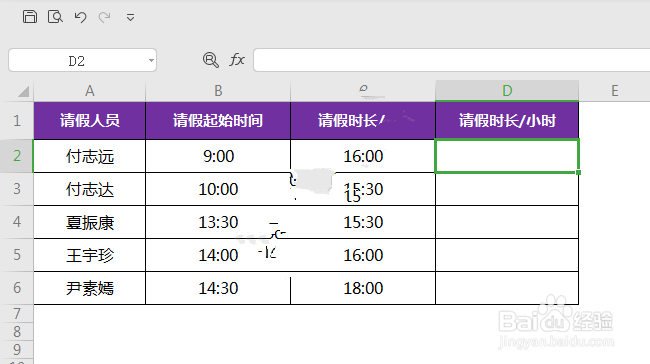This screenshot has height=364, width=650.
Task: Click column C cell in 付志远 row
Action: 363,156
